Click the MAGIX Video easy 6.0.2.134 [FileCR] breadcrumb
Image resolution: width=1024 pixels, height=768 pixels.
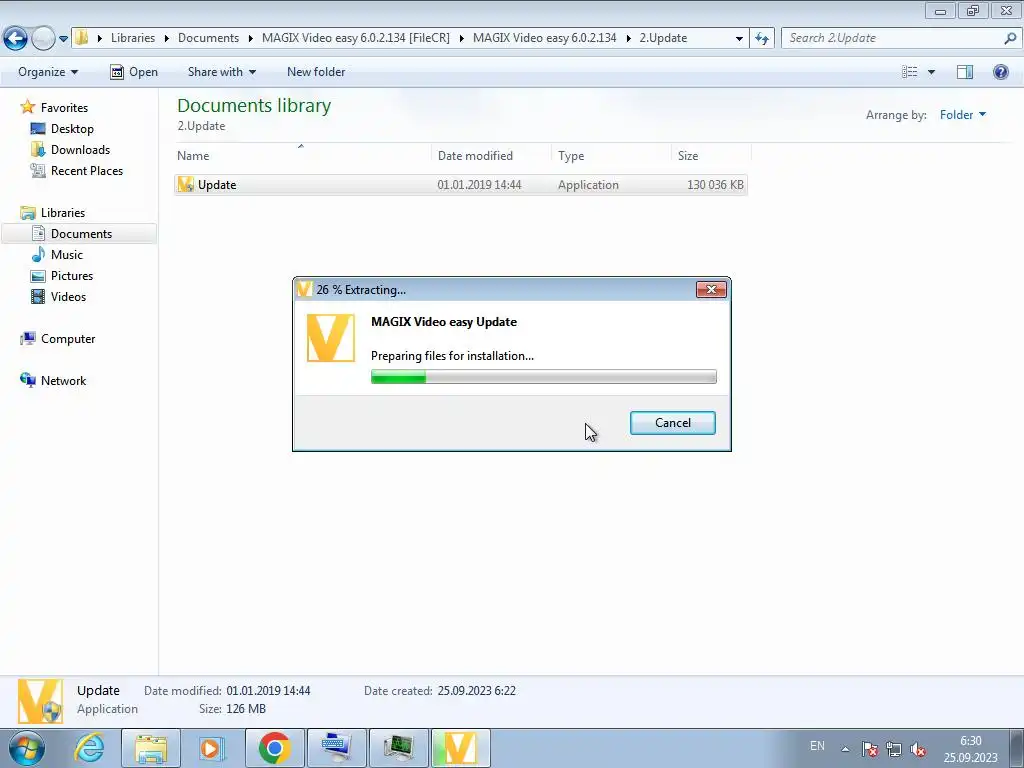pos(355,38)
